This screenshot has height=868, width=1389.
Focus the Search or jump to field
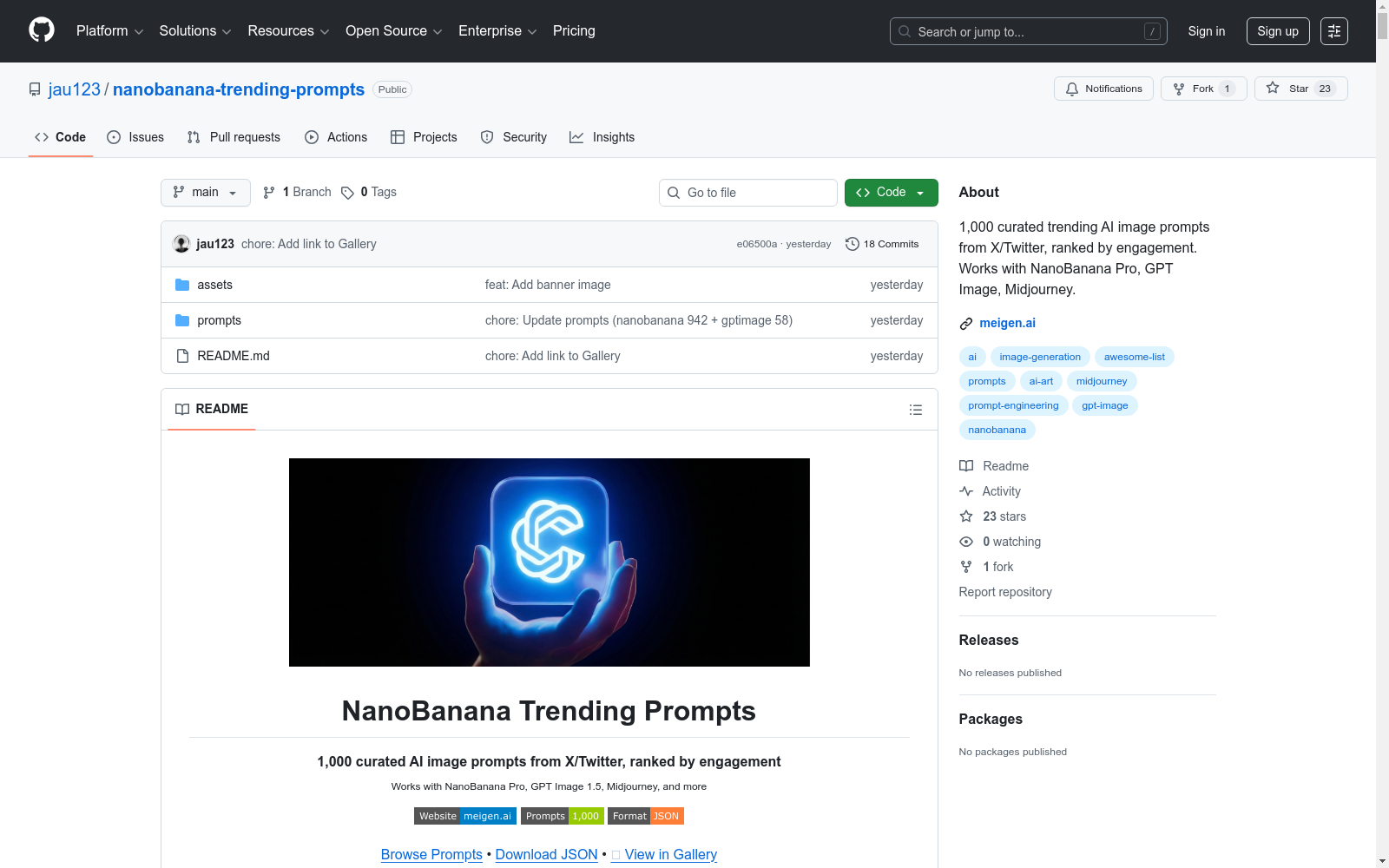pos(1029,31)
